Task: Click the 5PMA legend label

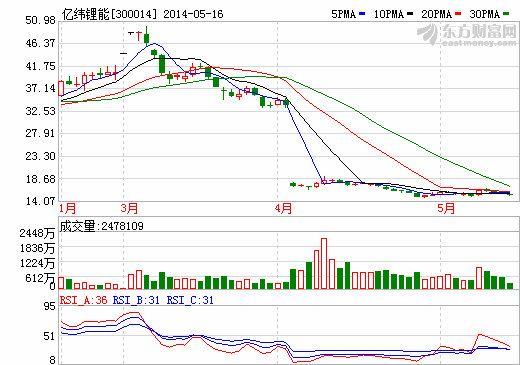Action: 344,14
